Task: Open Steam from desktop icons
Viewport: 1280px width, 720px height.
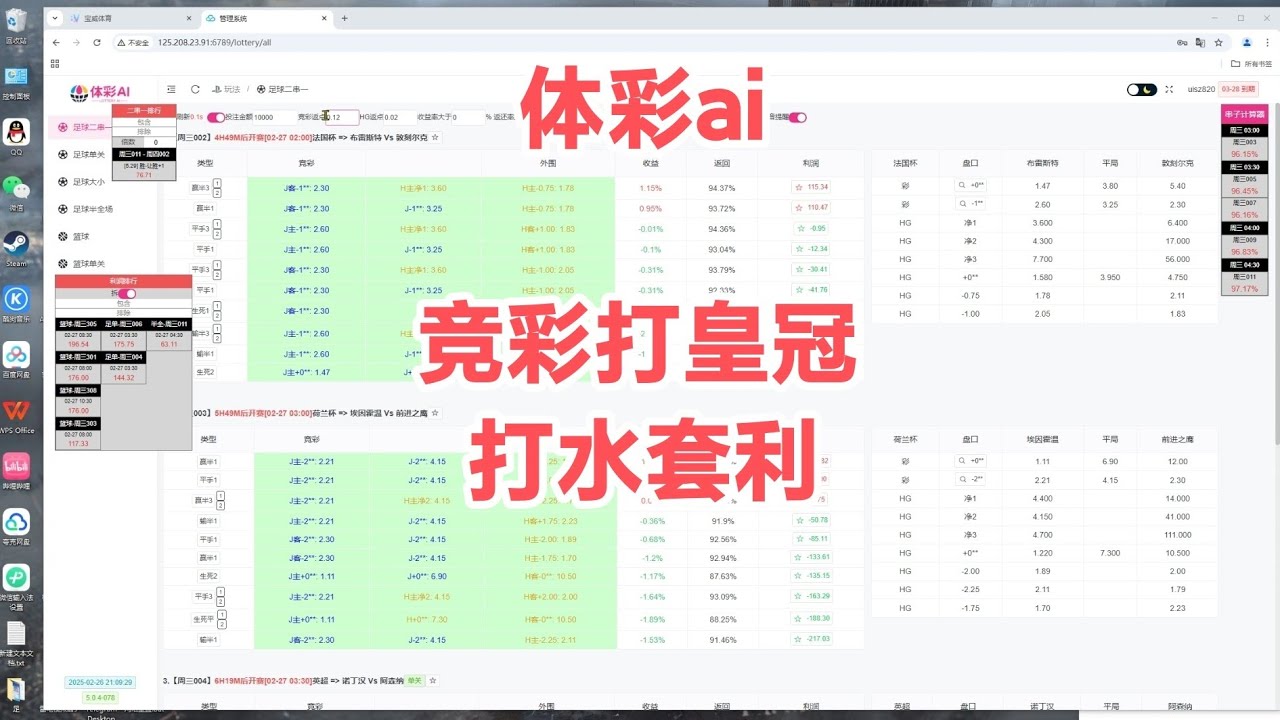Action: pos(16,248)
